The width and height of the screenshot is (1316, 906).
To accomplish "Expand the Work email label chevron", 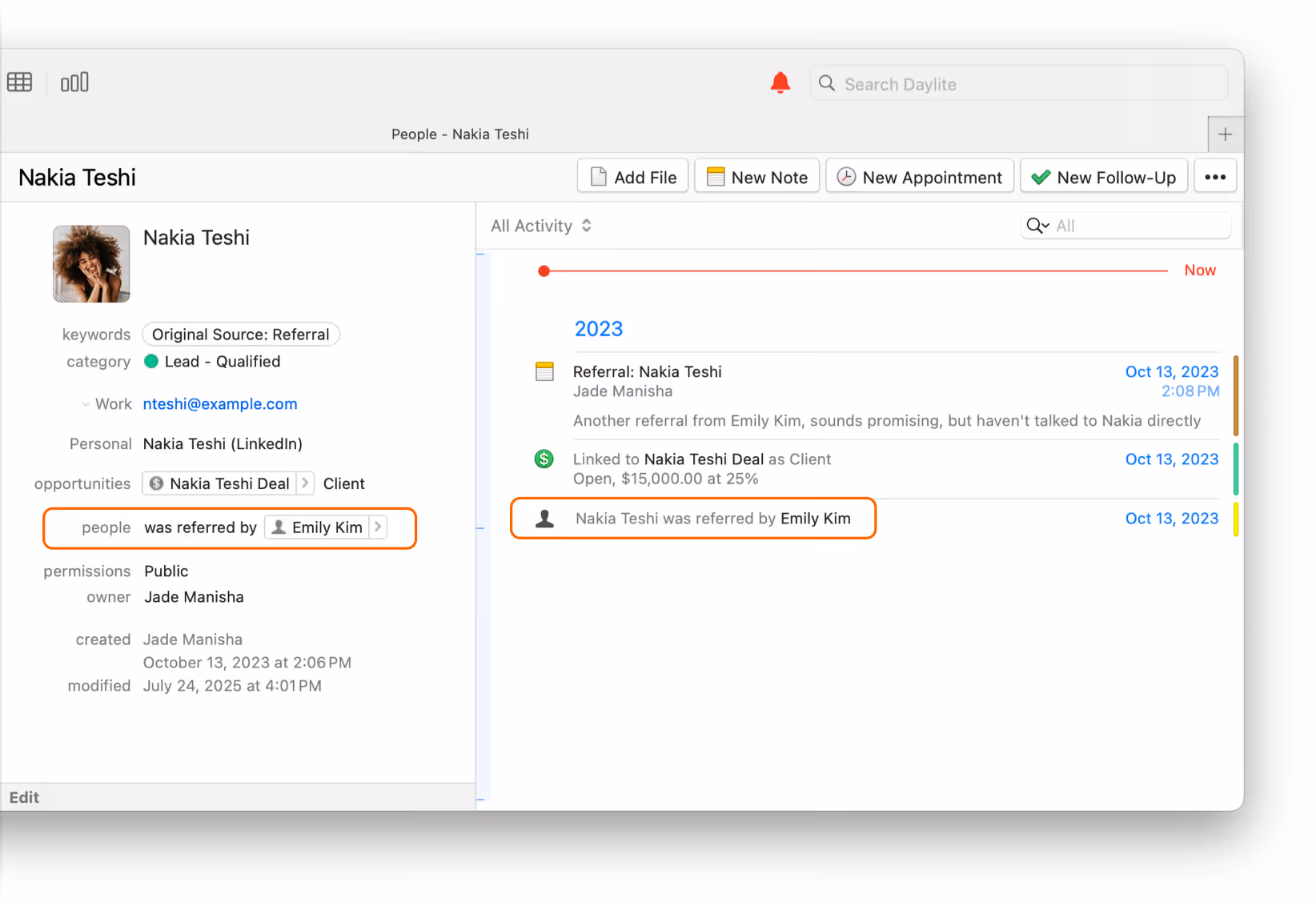I will 86,405.
